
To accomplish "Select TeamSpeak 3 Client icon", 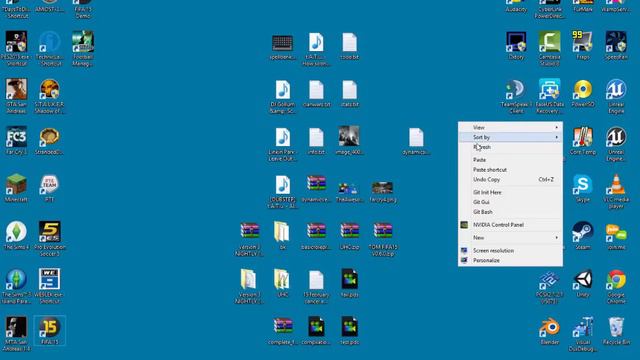I will 516,96.
